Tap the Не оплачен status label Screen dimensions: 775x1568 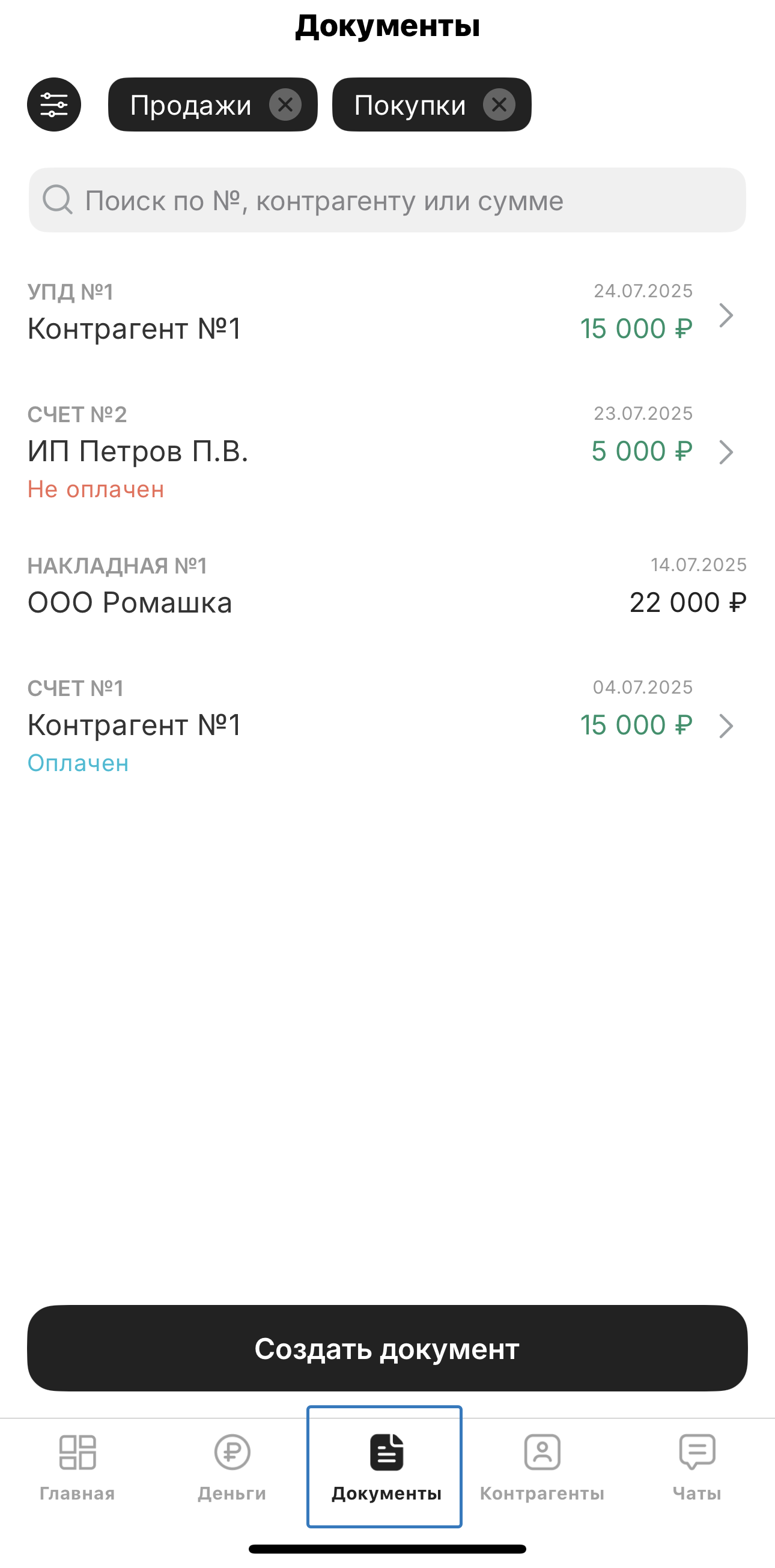(96, 489)
